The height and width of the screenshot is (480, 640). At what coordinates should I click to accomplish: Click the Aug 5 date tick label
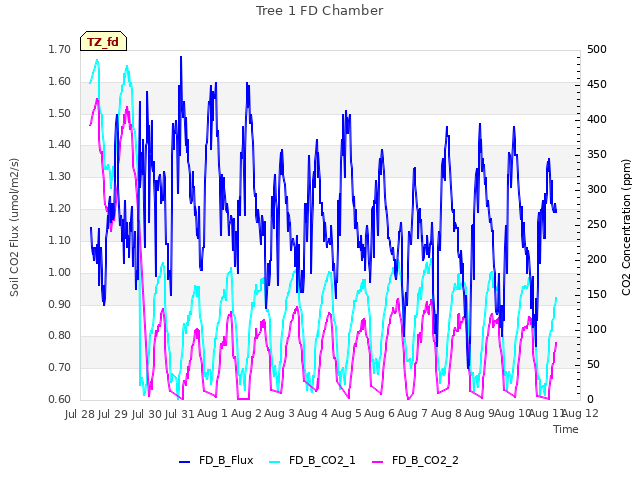[x=346, y=414]
